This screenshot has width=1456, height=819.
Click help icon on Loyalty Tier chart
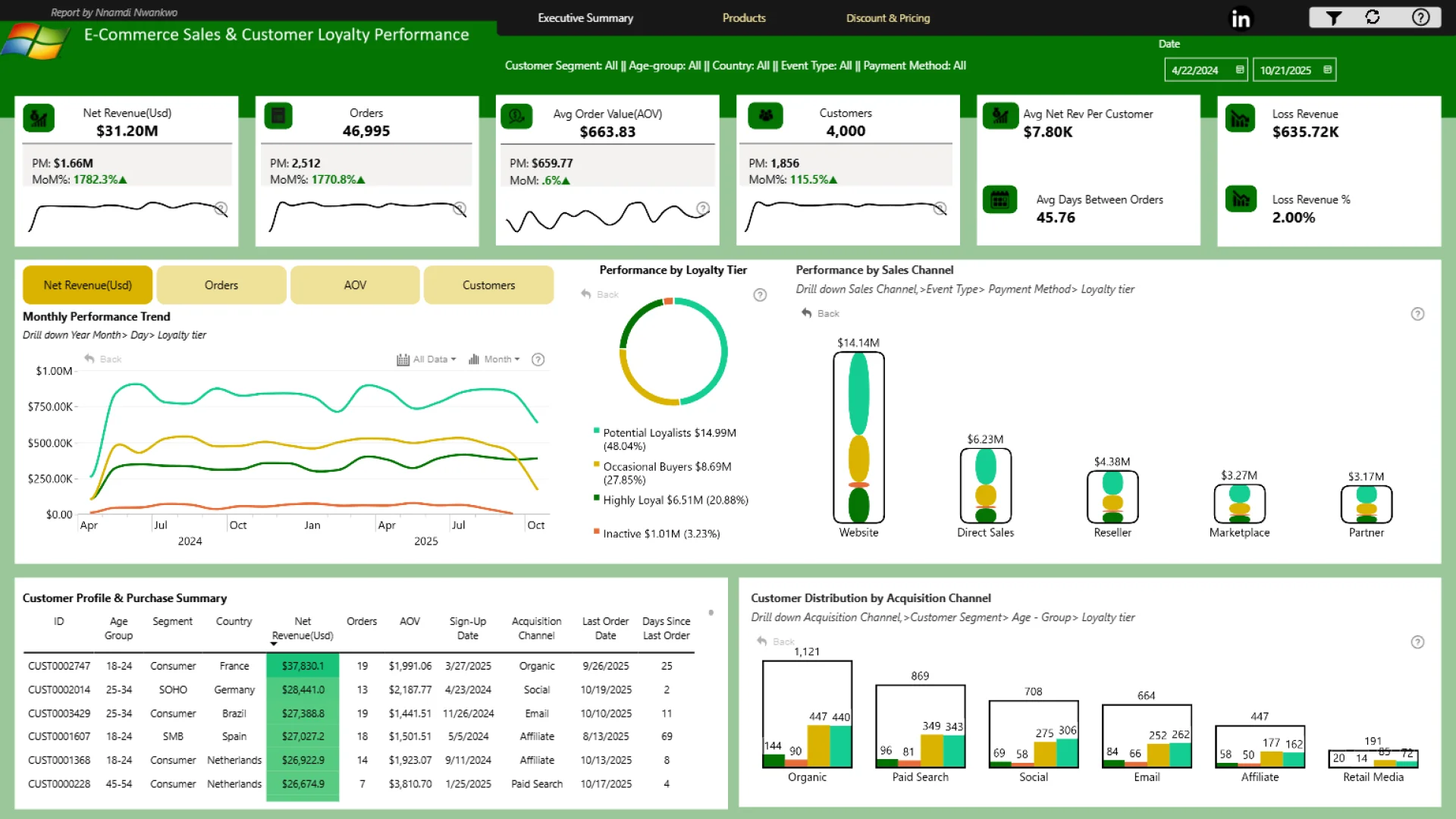pos(760,295)
